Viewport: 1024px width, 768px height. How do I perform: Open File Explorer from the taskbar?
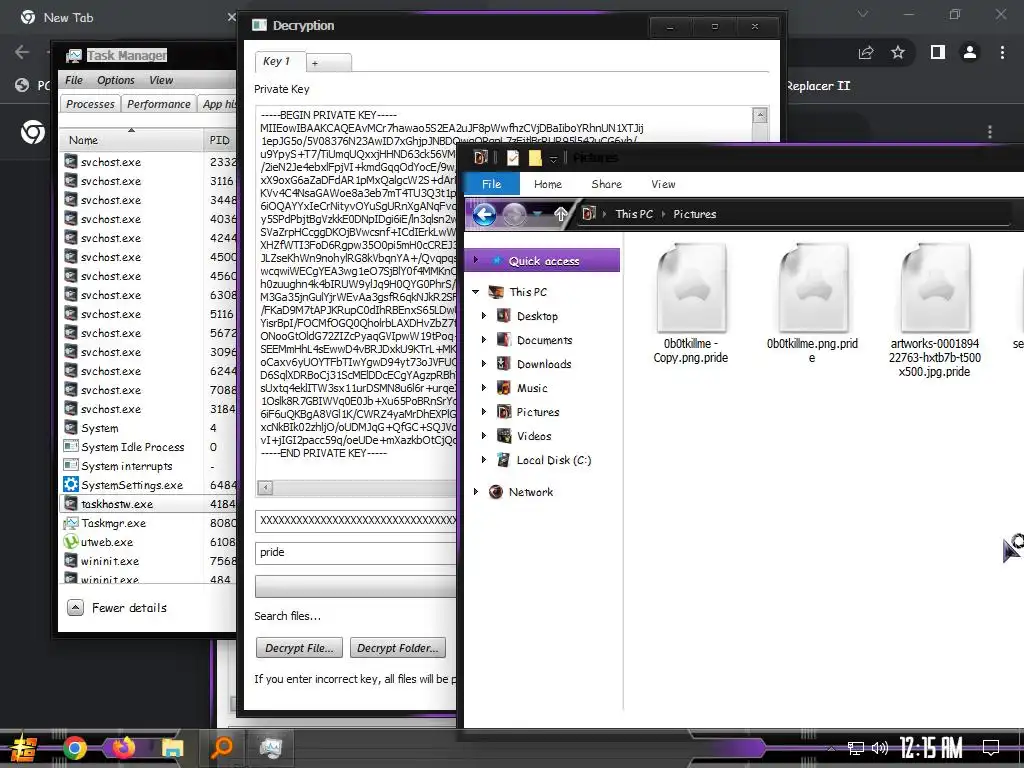173,748
